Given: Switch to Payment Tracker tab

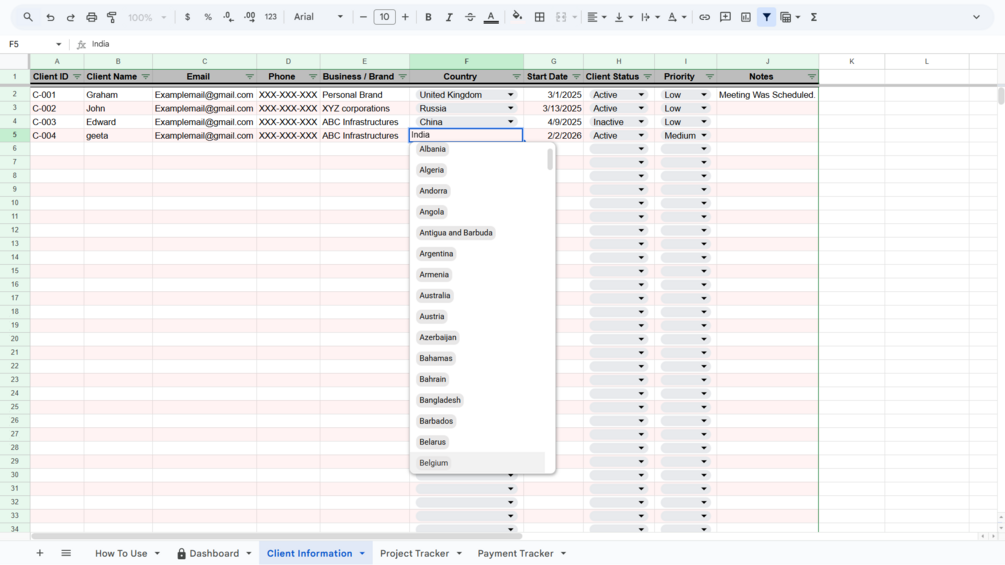Looking at the screenshot, I should pos(515,553).
